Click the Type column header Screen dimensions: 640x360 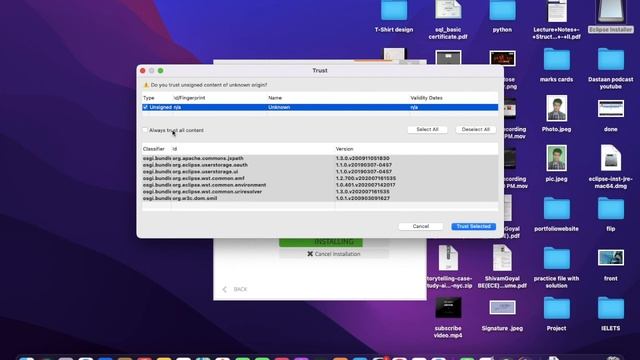click(x=149, y=98)
